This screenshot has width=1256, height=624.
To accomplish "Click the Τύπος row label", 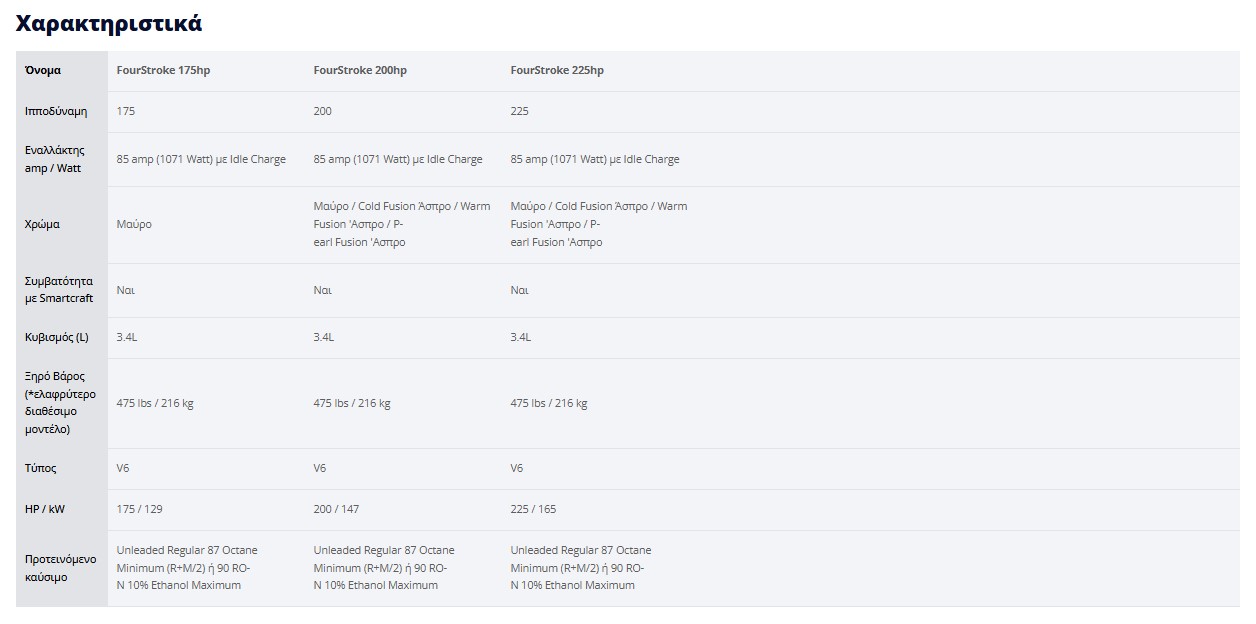I will (41, 469).
